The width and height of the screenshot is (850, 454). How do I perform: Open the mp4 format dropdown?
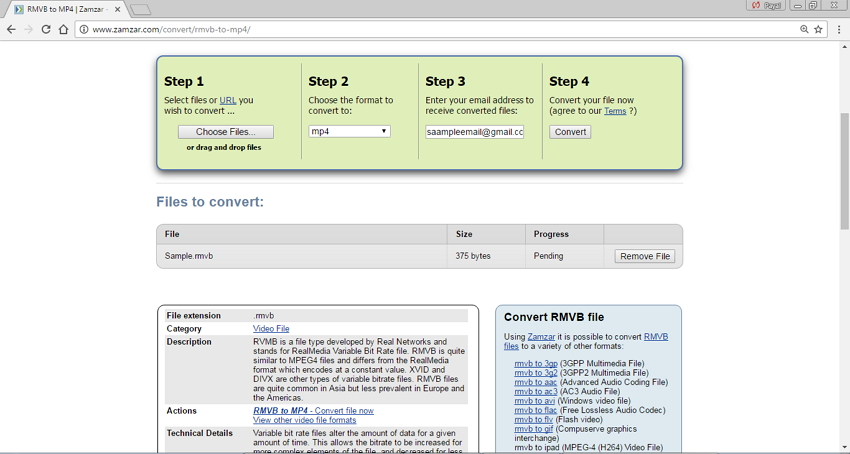349,131
